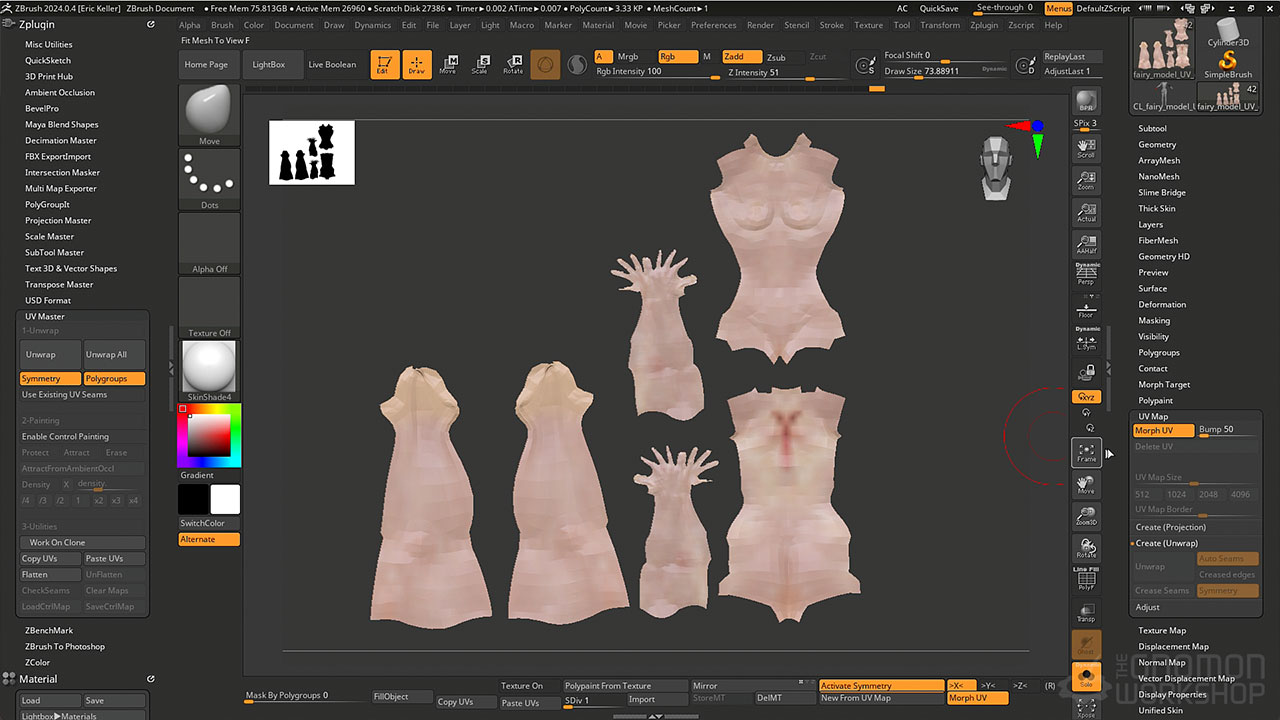Toggle the Floor grid icon
Screen dimensions: 1280x720
click(1086, 307)
